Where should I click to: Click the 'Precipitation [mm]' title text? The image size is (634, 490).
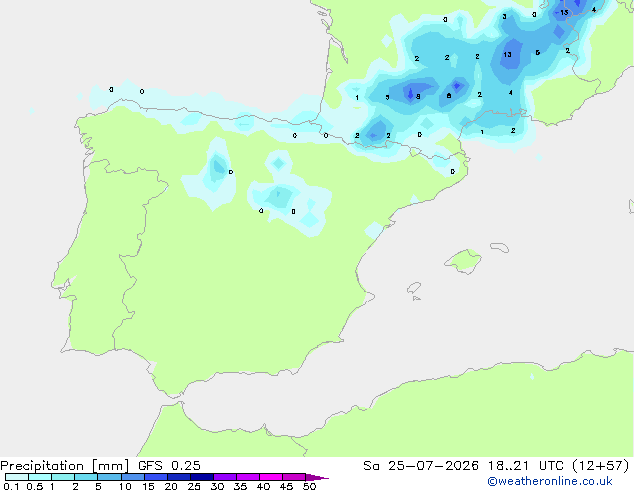click(x=65, y=466)
